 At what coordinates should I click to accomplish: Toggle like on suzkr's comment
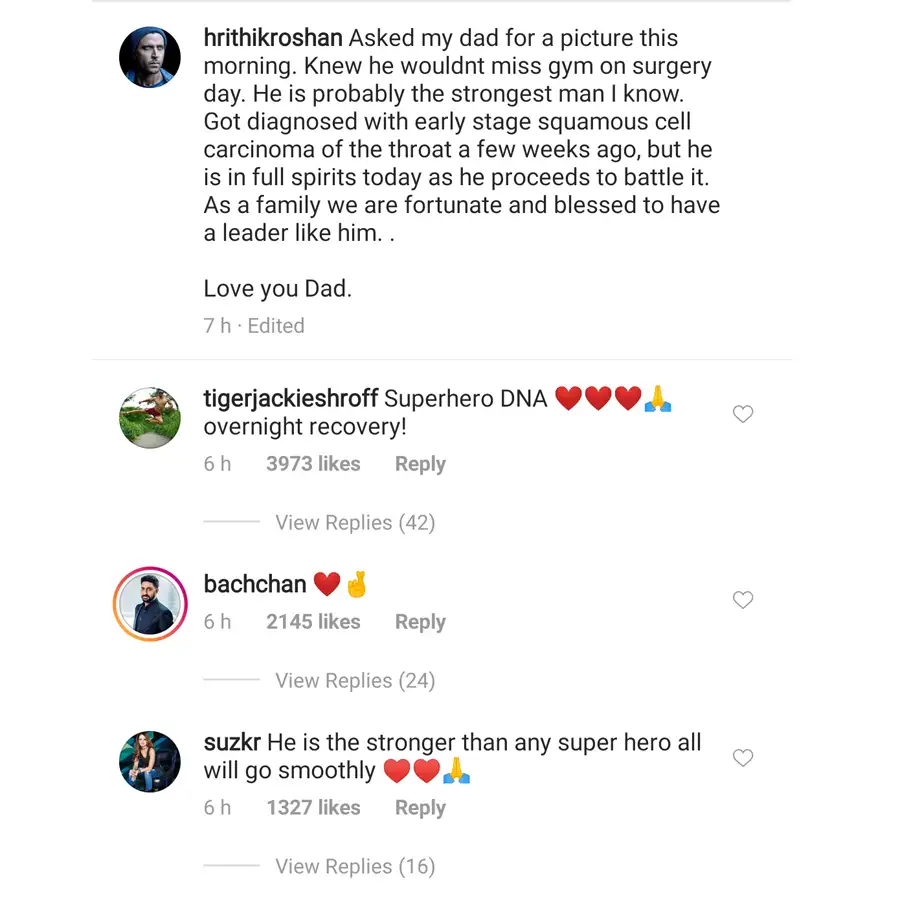tap(742, 758)
